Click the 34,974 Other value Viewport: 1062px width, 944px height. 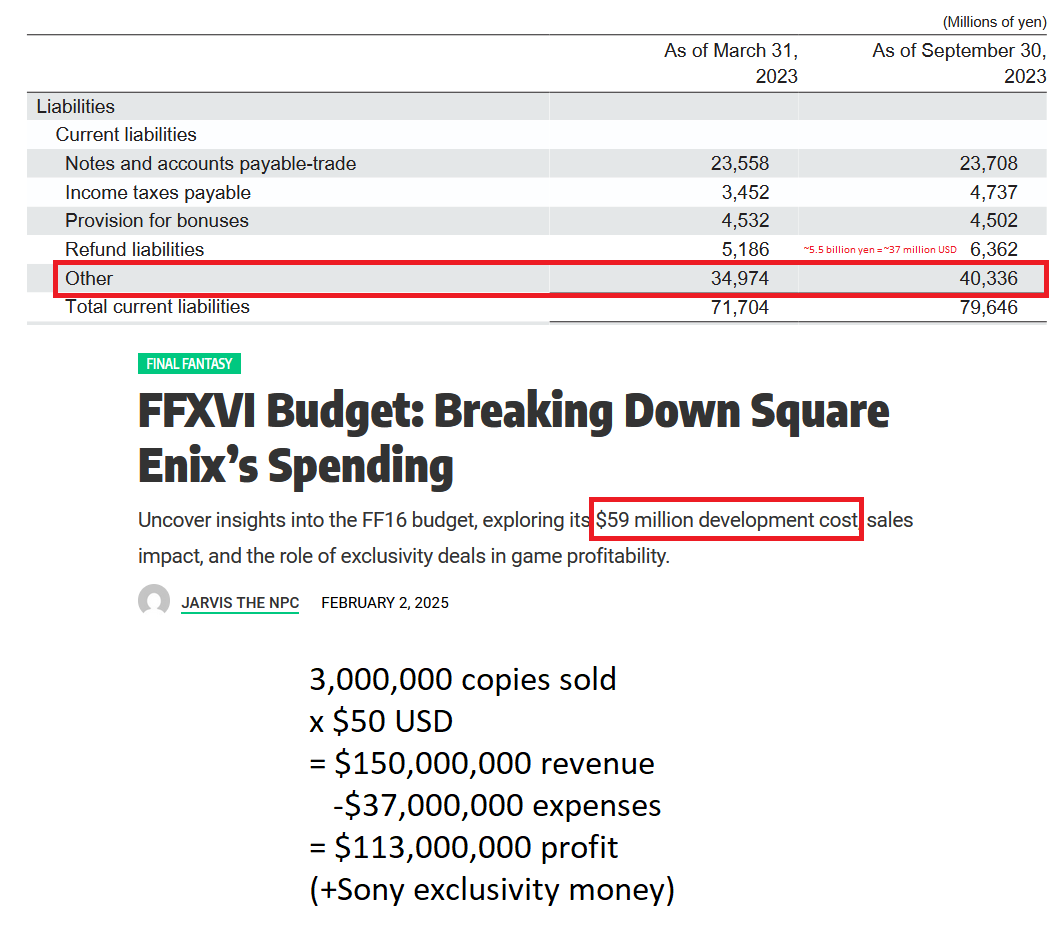(x=740, y=278)
